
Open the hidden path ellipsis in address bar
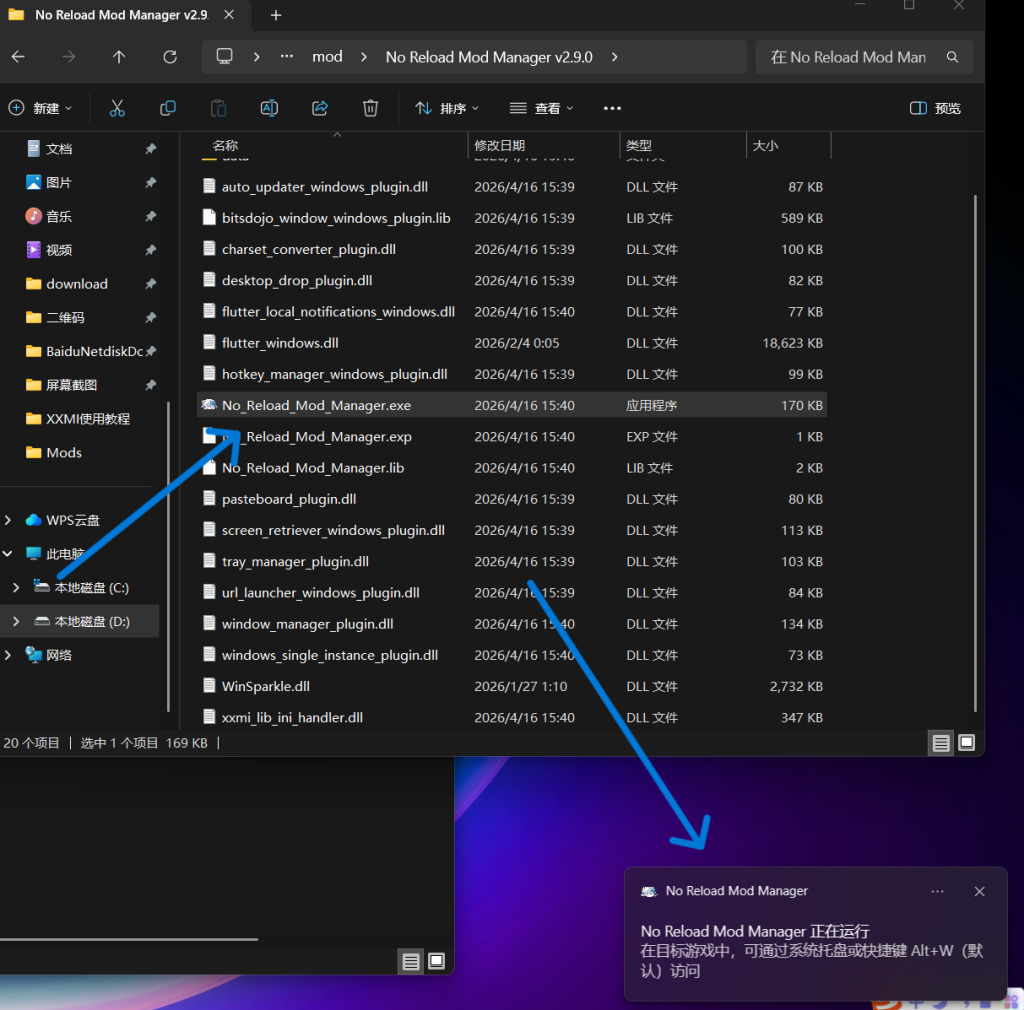287,57
